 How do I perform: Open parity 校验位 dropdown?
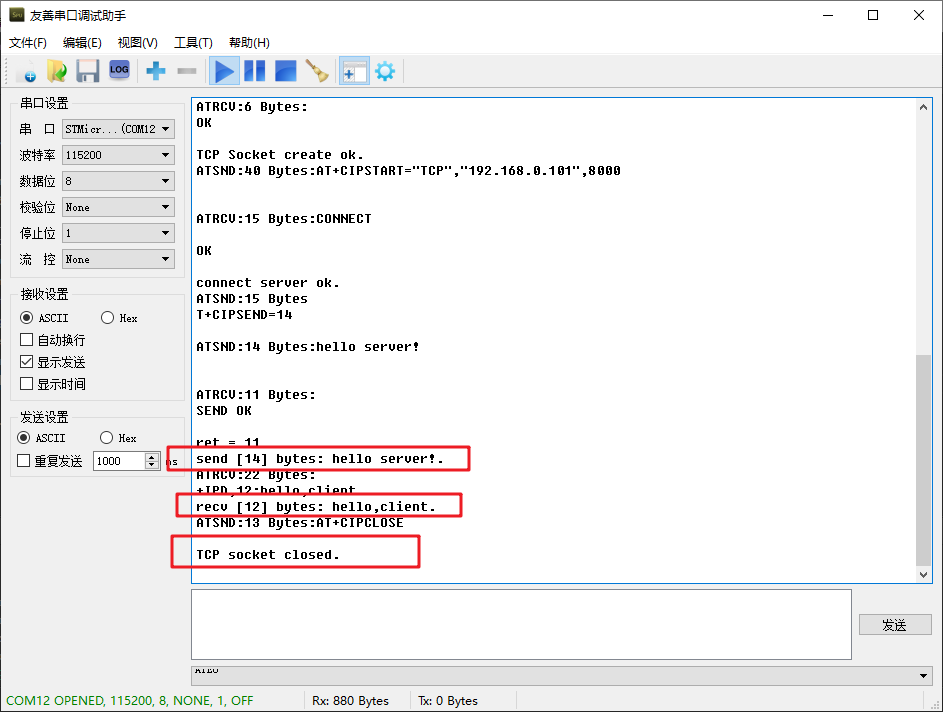pyautogui.click(x=118, y=207)
